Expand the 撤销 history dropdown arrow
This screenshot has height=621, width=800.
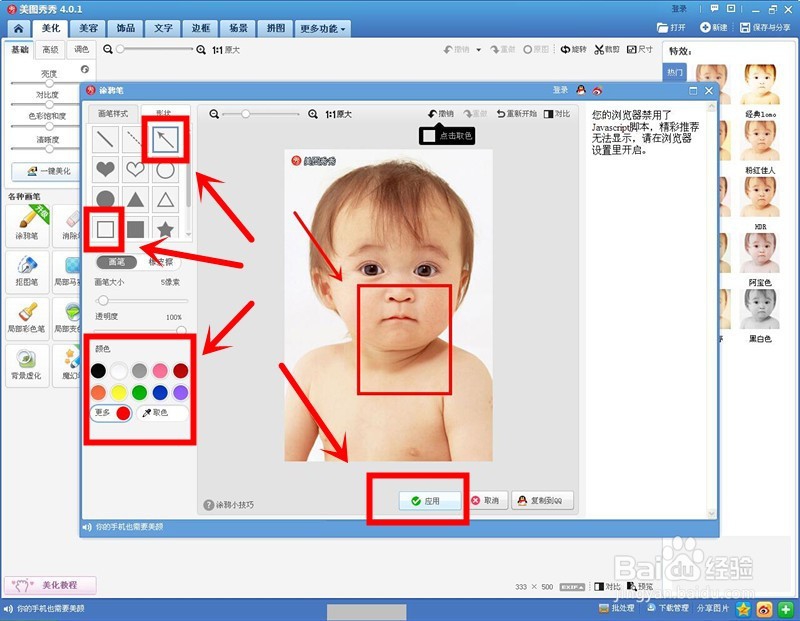479,50
